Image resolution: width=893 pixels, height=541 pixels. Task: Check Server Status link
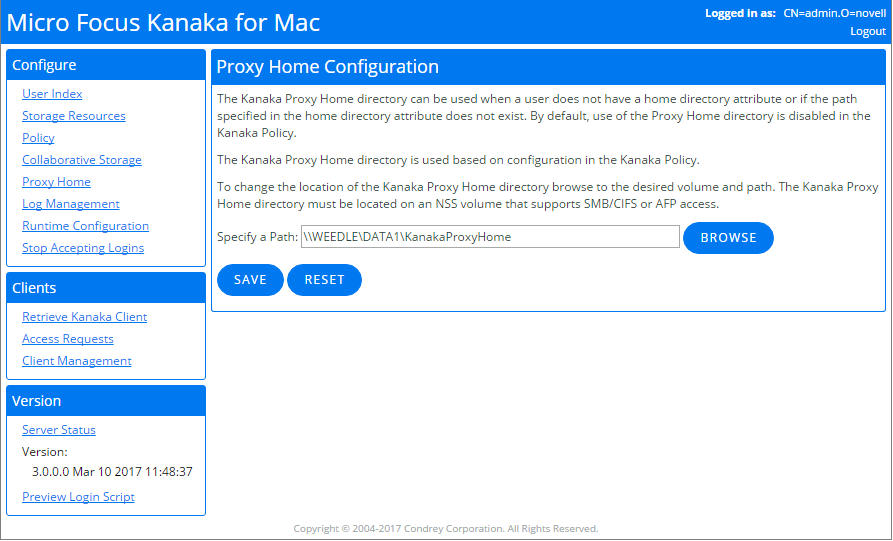[x=59, y=430]
